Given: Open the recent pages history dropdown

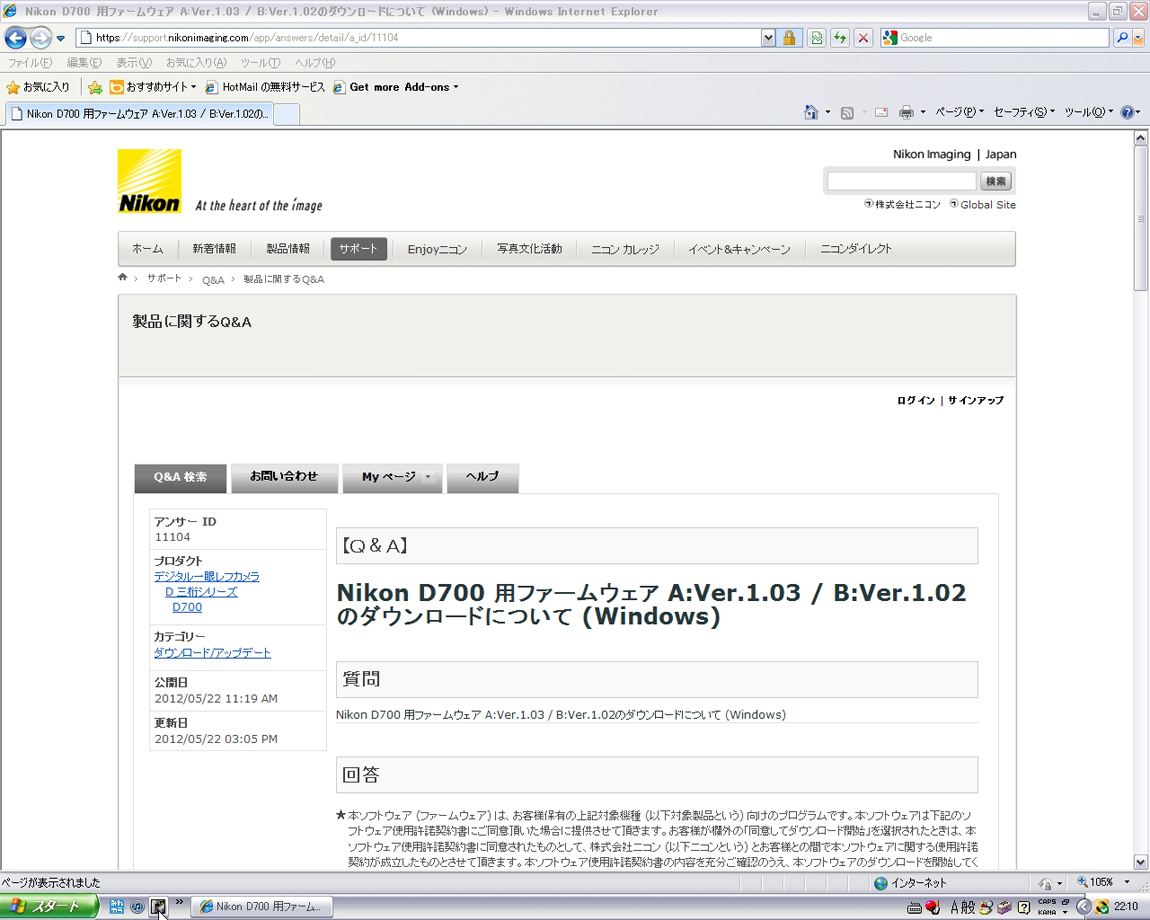Looking at the screenshot, I should pyautogui.click(x=61, y=38).
